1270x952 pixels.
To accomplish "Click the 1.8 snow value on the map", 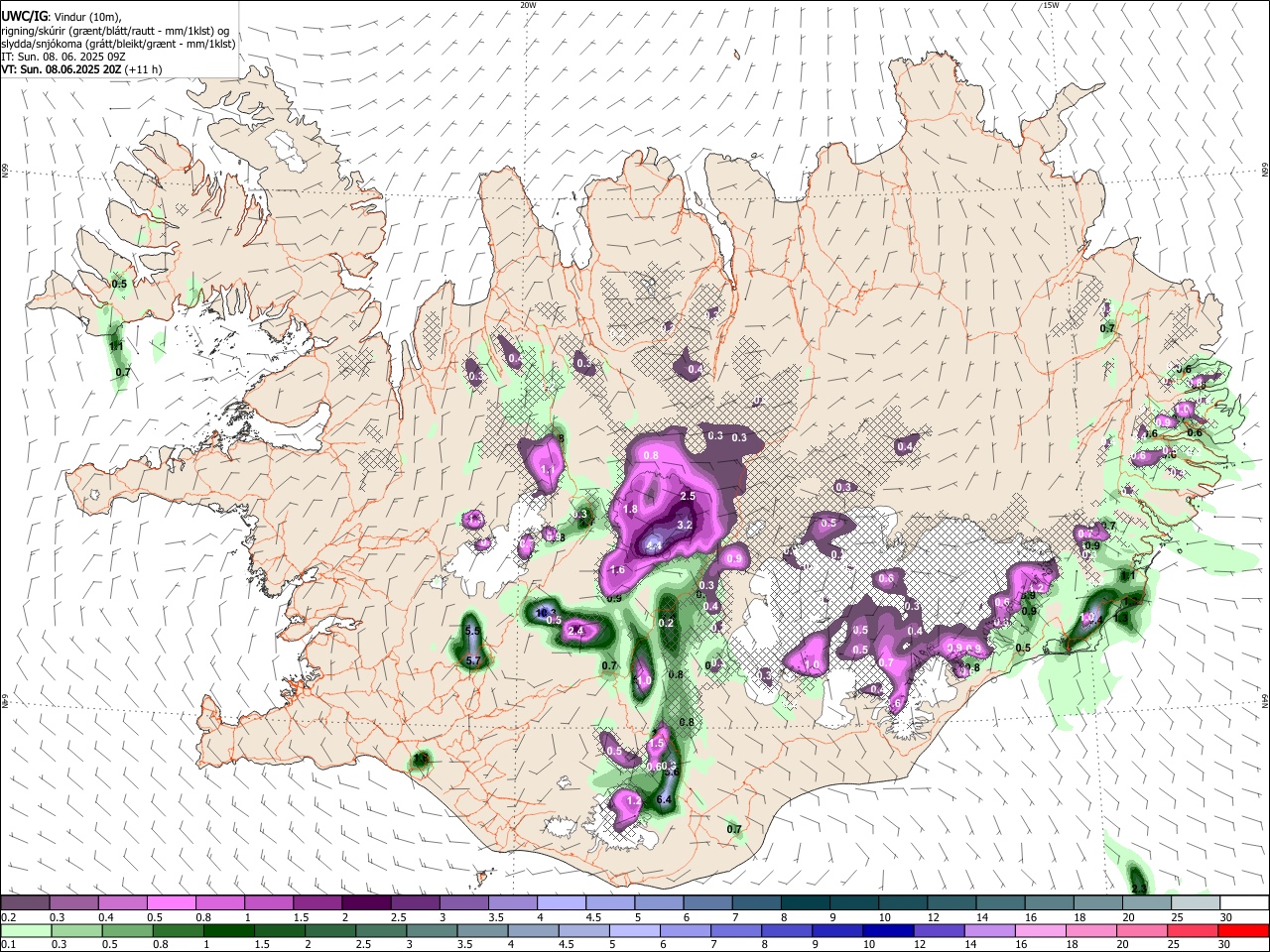I will click(629, 509).
